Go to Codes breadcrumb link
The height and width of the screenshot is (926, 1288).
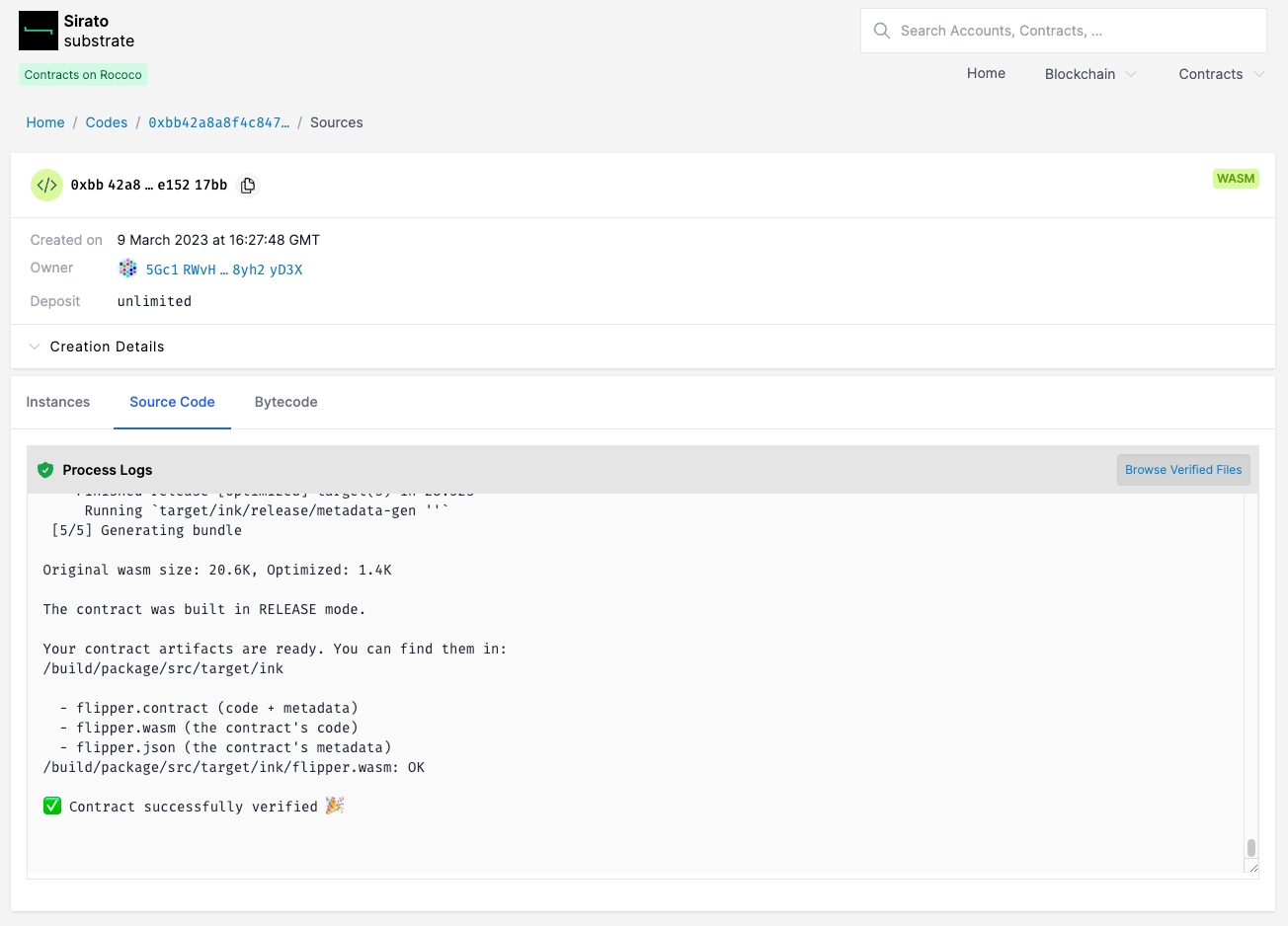point(106,122)
